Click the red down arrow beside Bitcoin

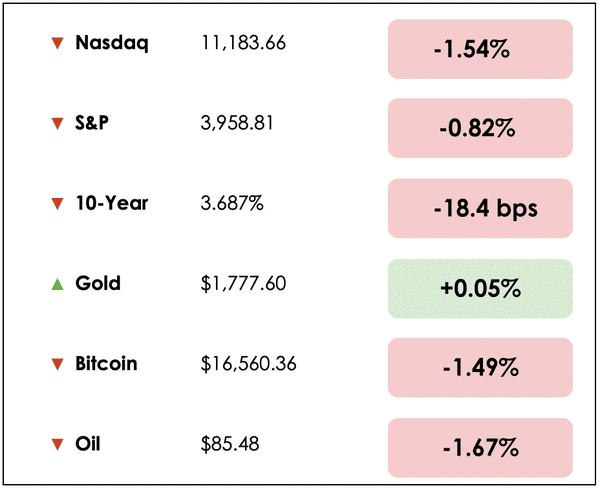(57, 364)
